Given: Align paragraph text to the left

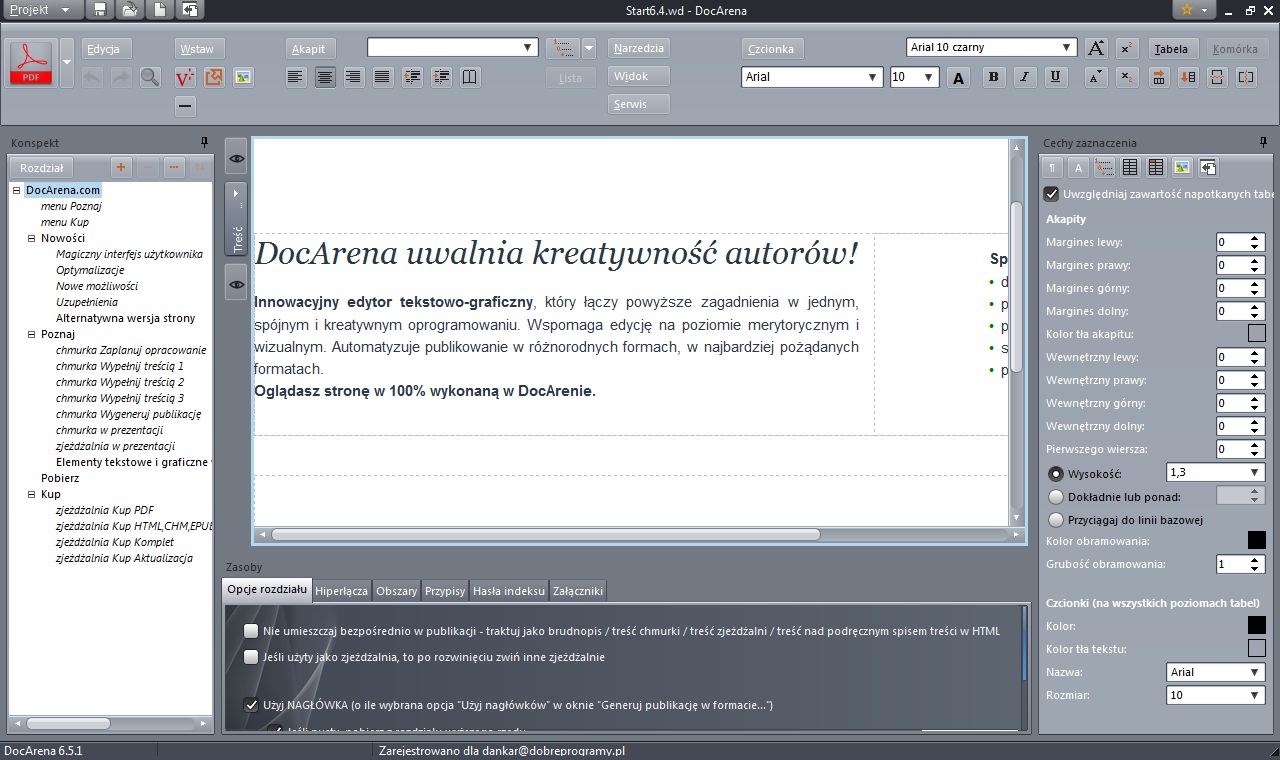Looking at the screenshot, I should [x=295, y=77].
